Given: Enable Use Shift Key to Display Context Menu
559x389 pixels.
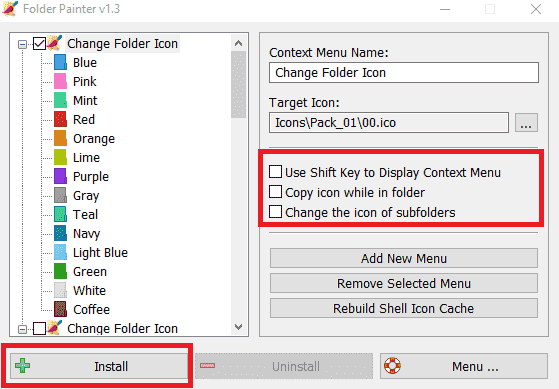Looking at the screenshot, I should point(275,172).
